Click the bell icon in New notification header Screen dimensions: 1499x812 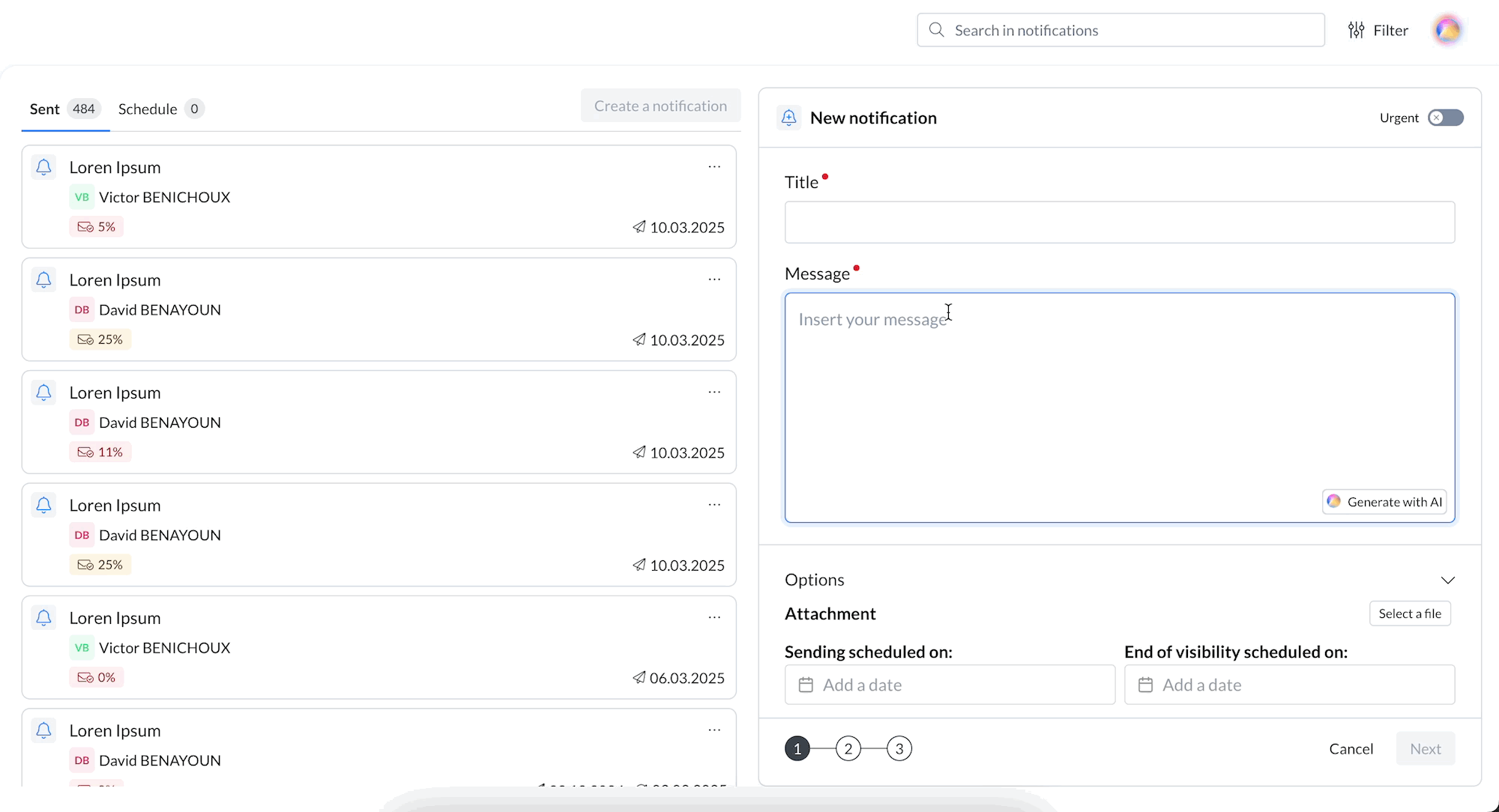(788, 118)
